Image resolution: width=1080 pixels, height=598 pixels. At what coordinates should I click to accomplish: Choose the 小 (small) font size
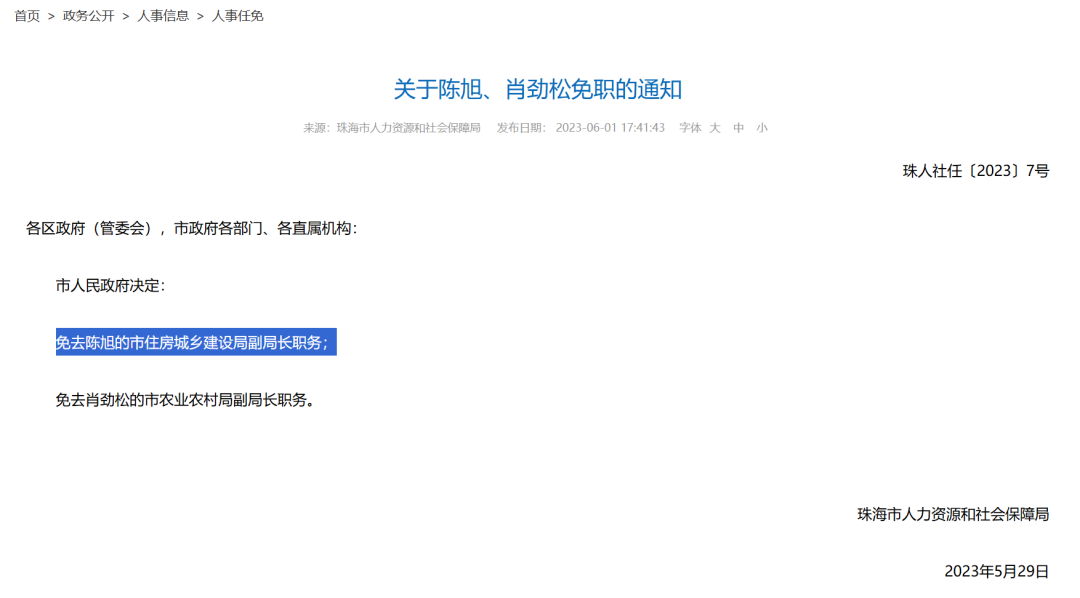[762, 128]
